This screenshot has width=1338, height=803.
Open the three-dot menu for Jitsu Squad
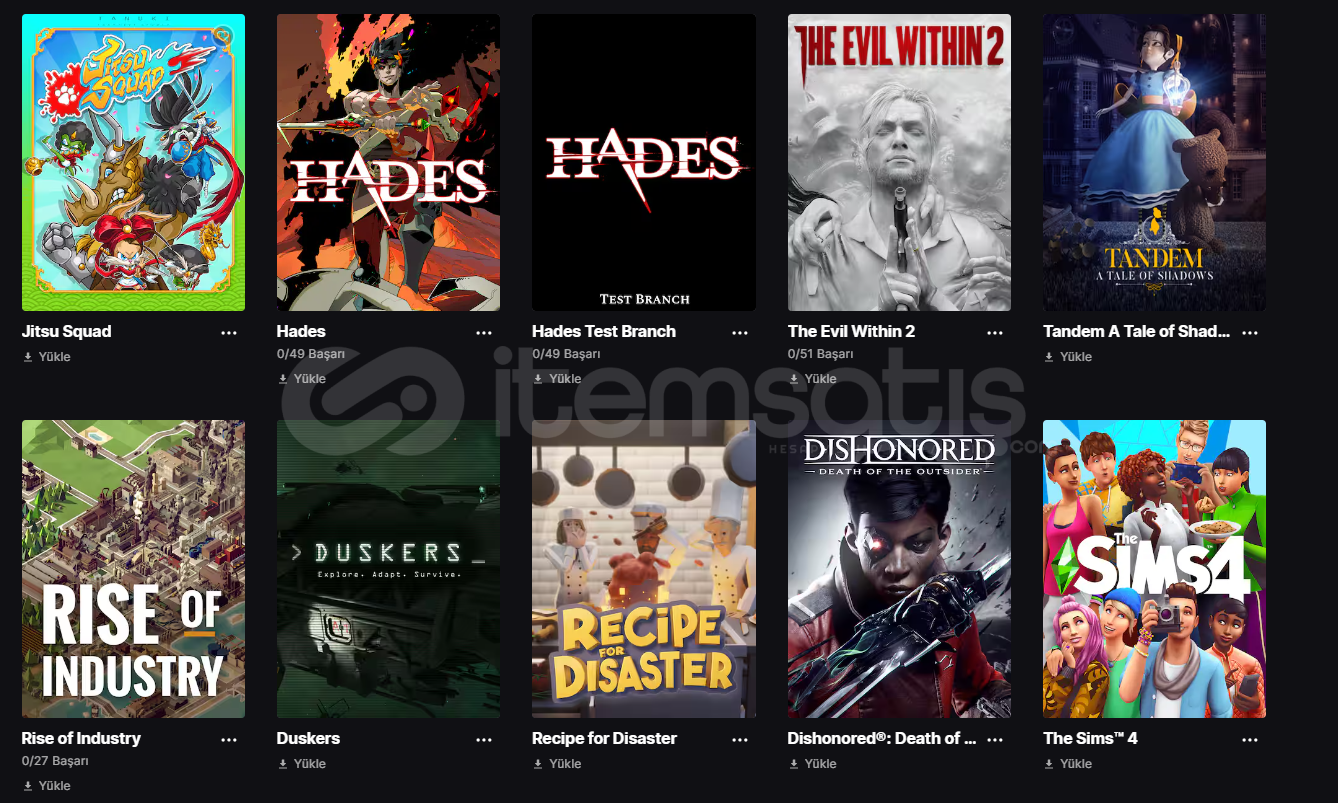tap(229, 332)
